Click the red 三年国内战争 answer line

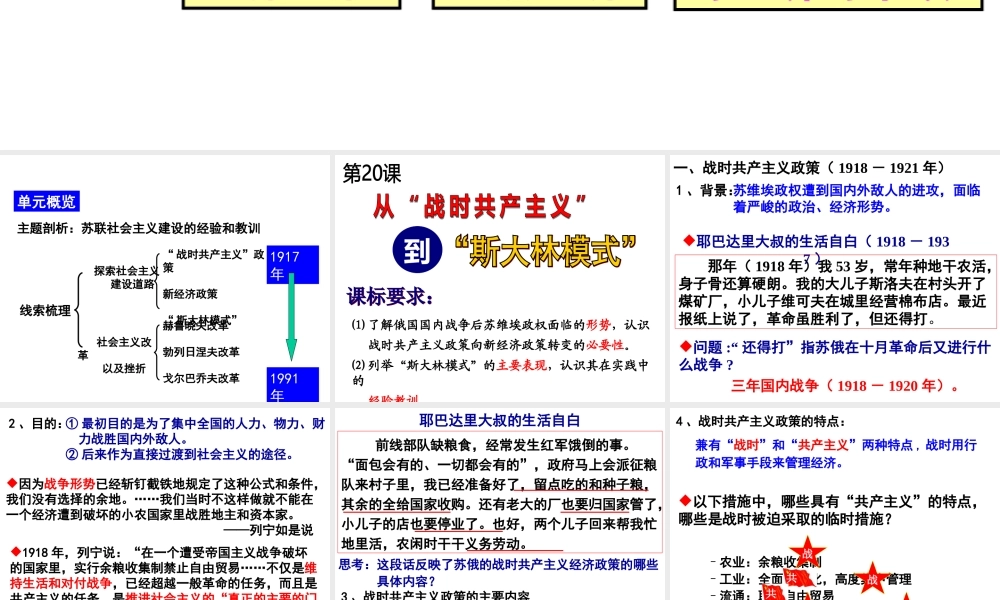(x=844, y=386)
